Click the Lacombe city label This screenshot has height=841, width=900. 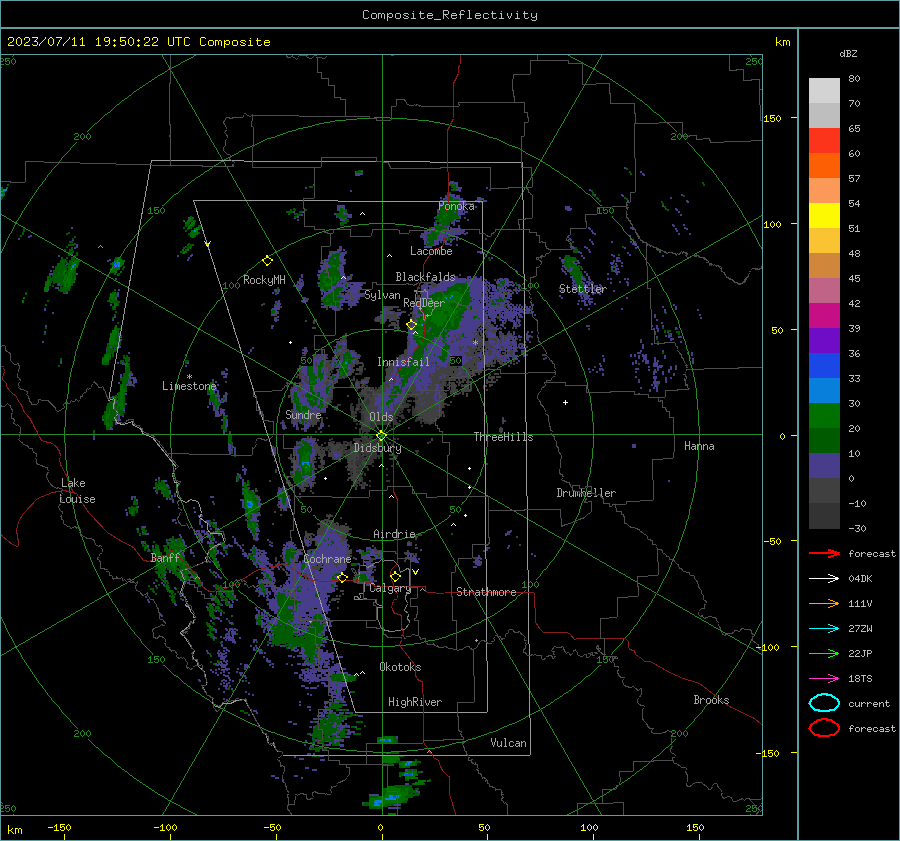[x=431, y=251]
